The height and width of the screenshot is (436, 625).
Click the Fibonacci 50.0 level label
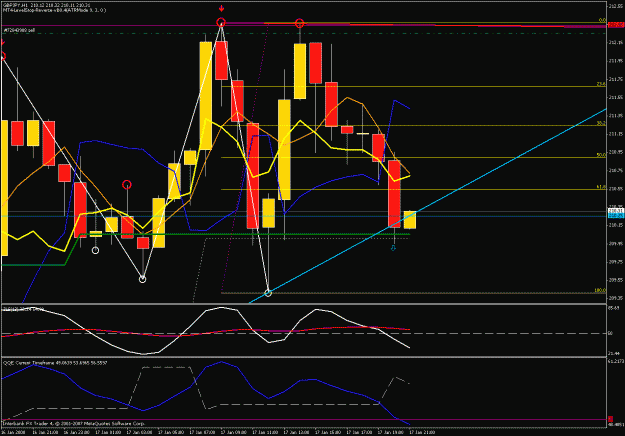point(601,155)
